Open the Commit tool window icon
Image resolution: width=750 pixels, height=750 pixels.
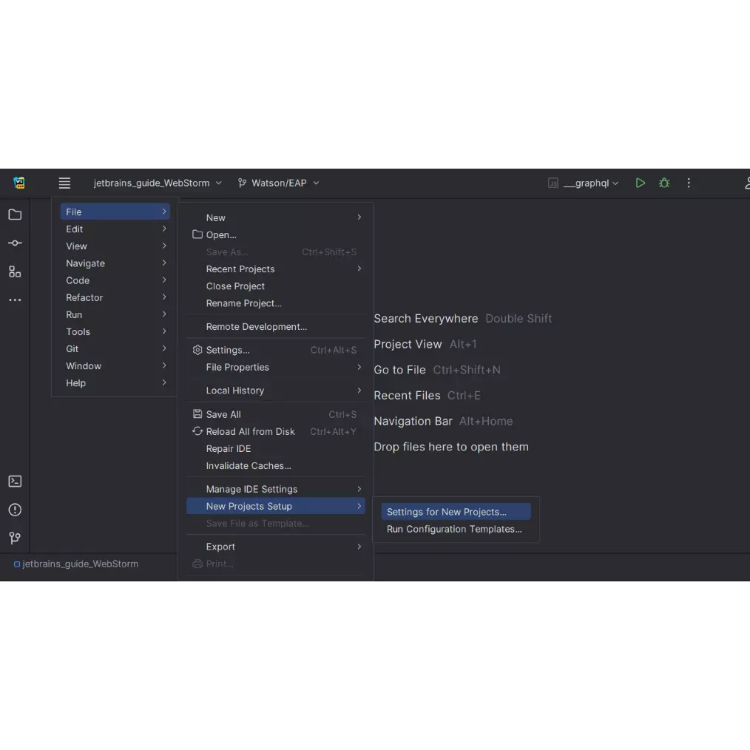coord(15,243)
